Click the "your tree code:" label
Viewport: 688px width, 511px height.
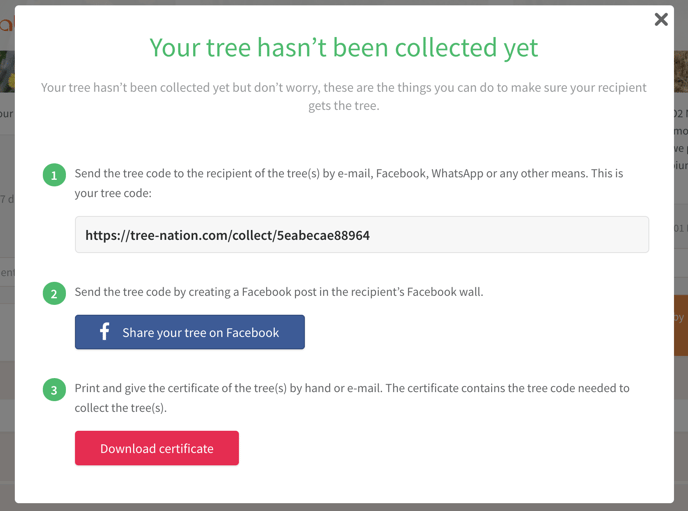113,193
